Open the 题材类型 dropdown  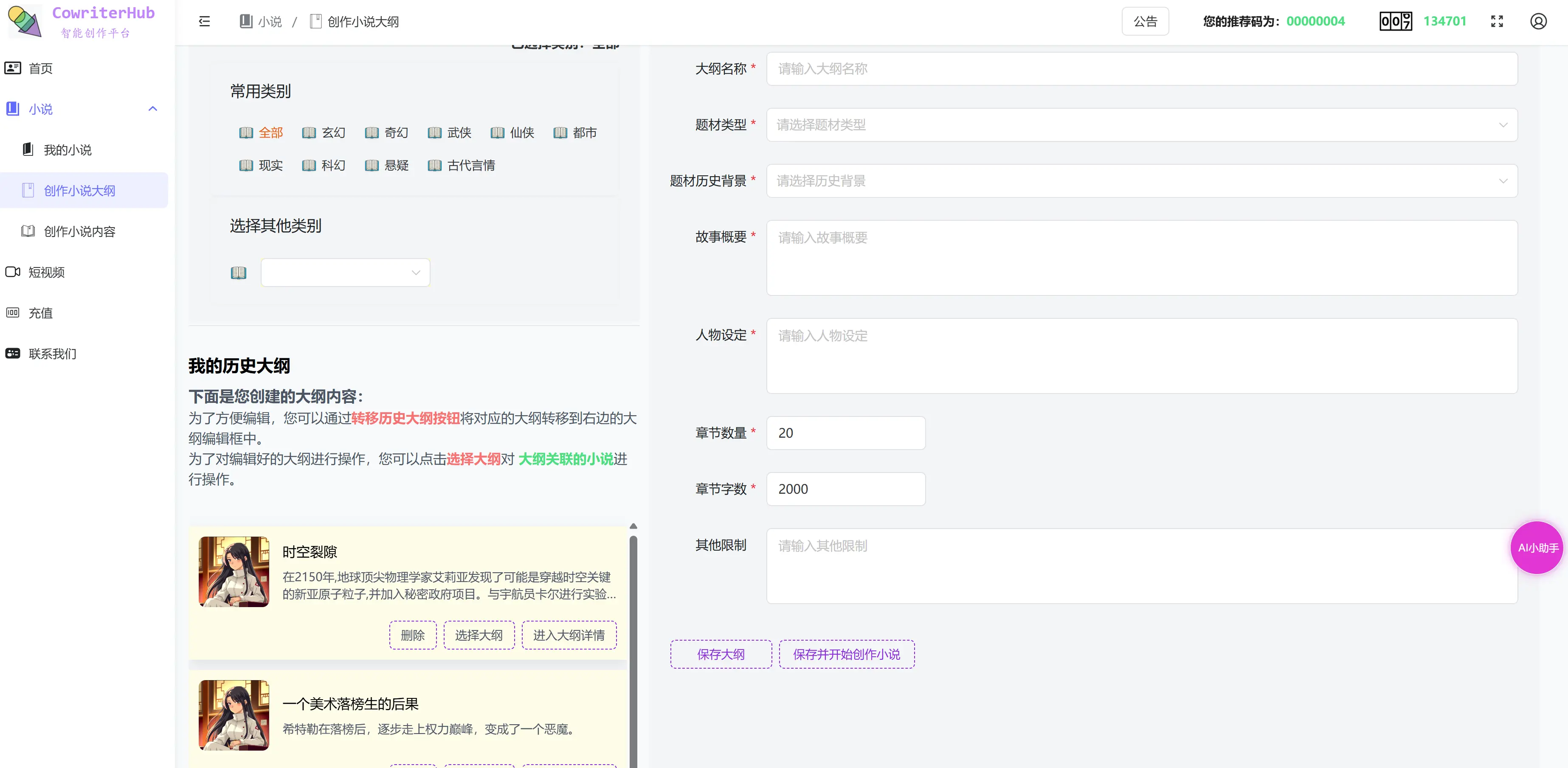click(1141, 125)
